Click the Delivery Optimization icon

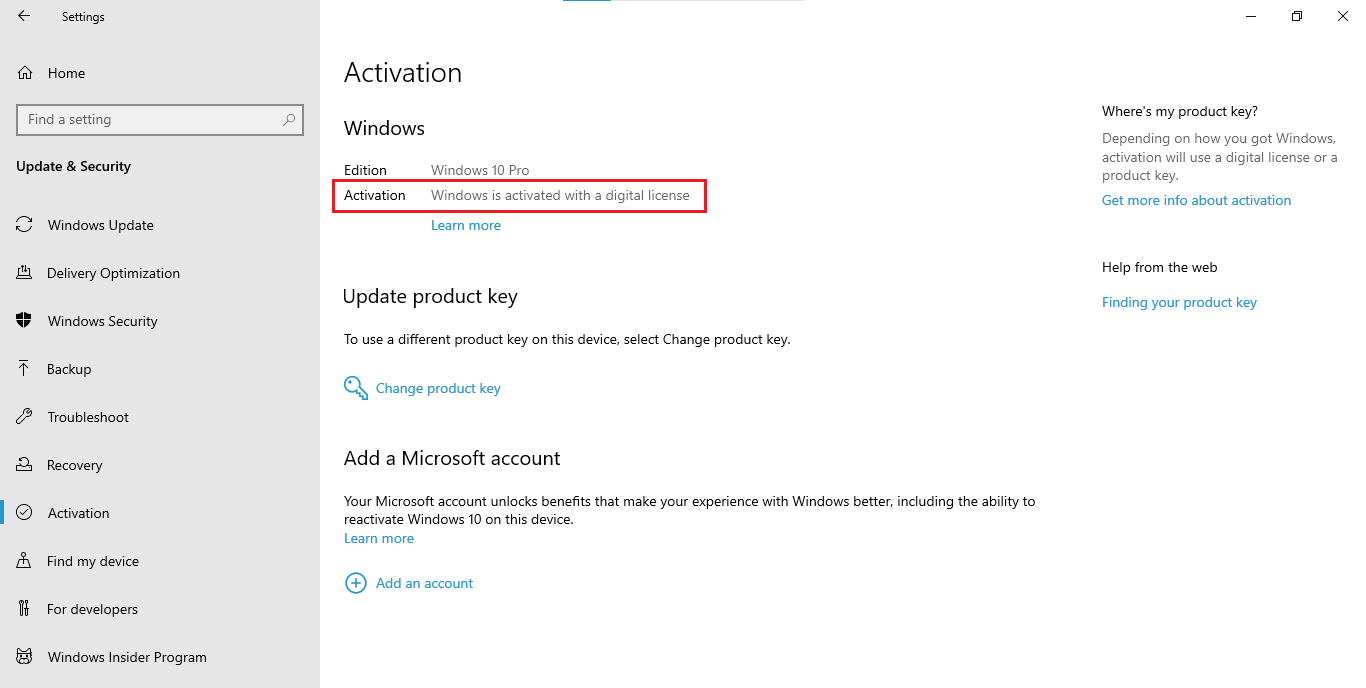tap(25, 273)
